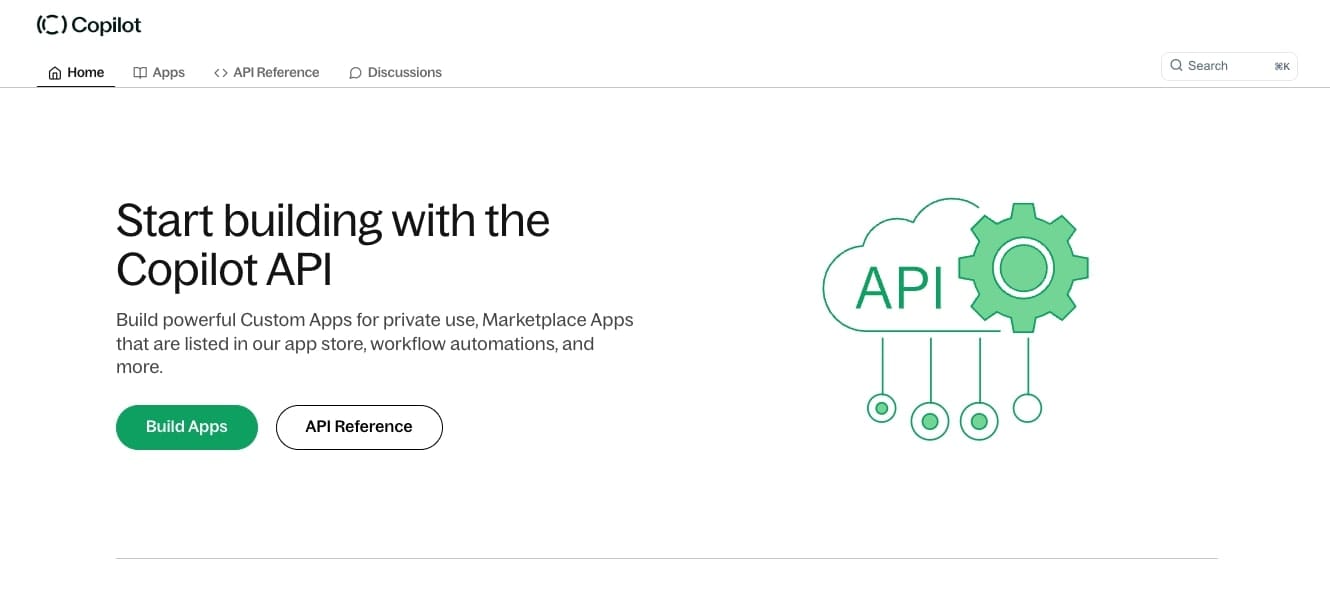Focus the Search input field
The height and width of the screenshot is (594, 1330).
[1225, 66]
